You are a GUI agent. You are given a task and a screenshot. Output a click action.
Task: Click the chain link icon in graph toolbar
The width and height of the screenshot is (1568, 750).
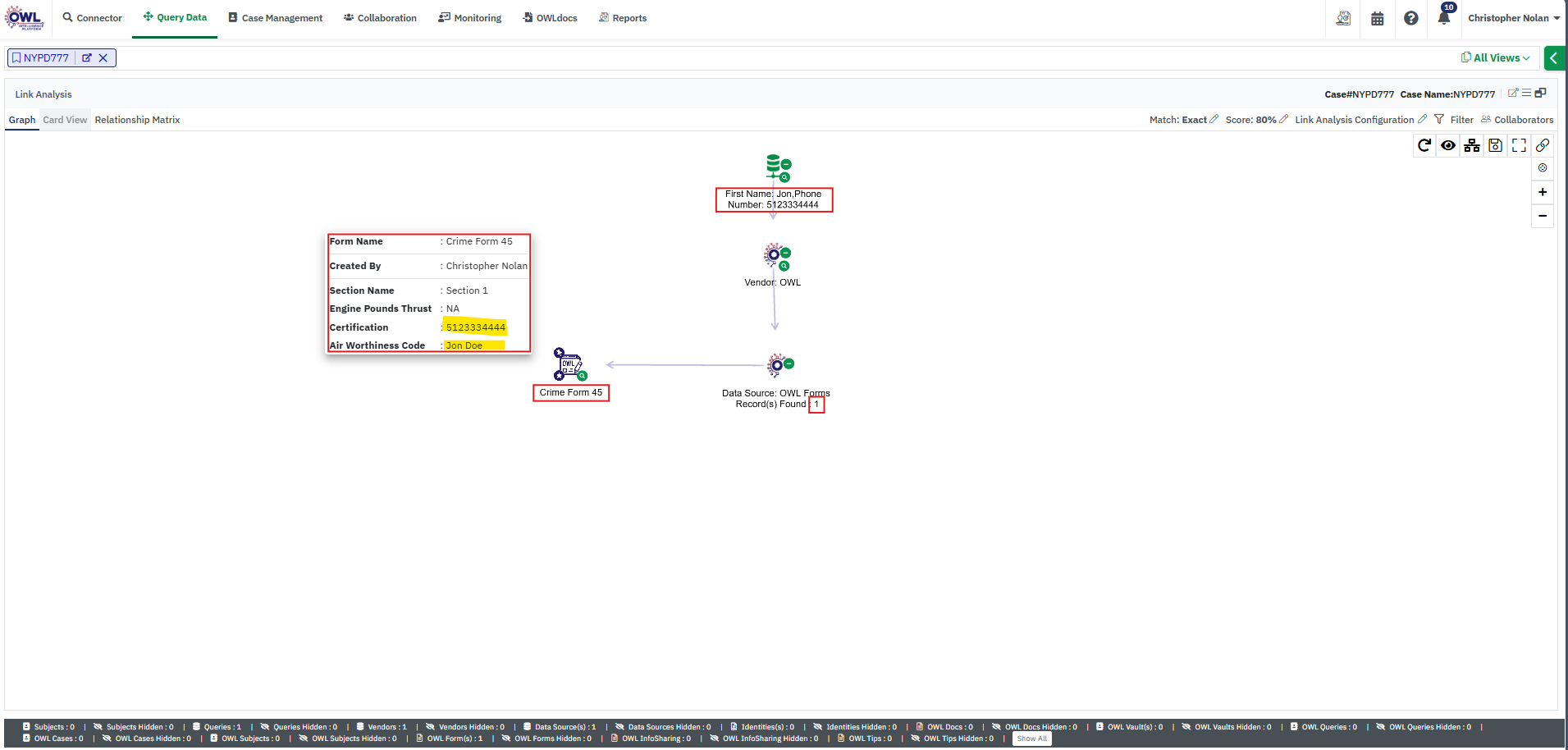coord(1543,145)
